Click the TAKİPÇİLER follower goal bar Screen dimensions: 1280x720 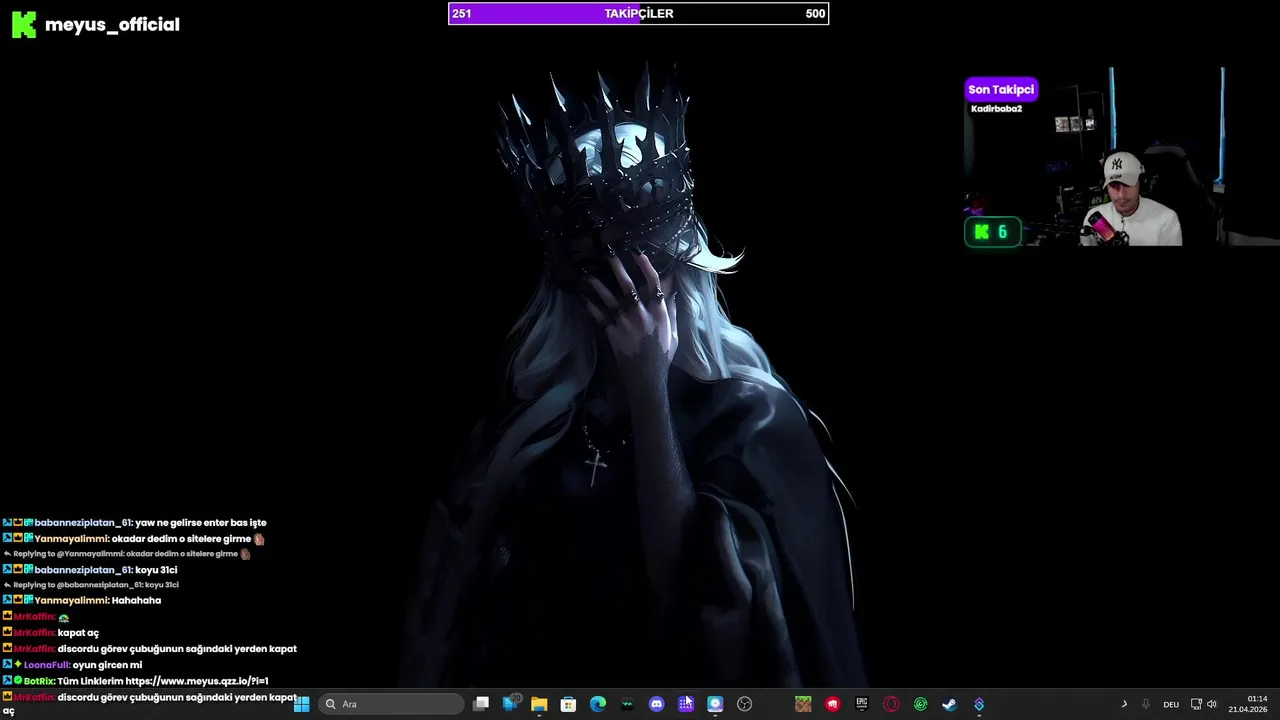point(638,13)
